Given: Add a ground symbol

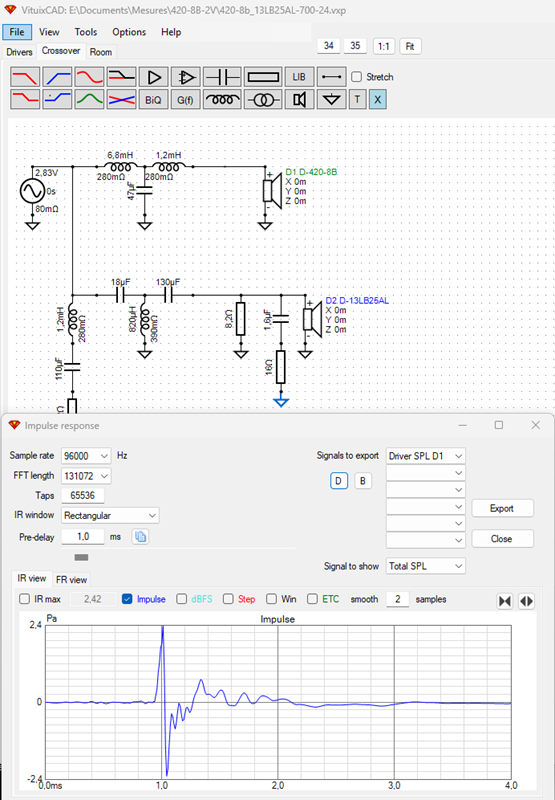Looking at the screenshot, I should [x=332, y=99].
